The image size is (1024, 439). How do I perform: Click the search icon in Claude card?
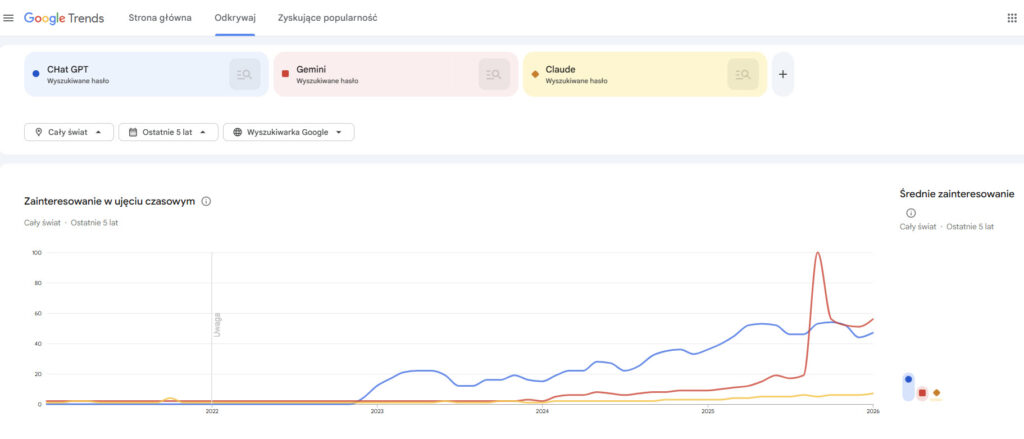coord(742,74)
